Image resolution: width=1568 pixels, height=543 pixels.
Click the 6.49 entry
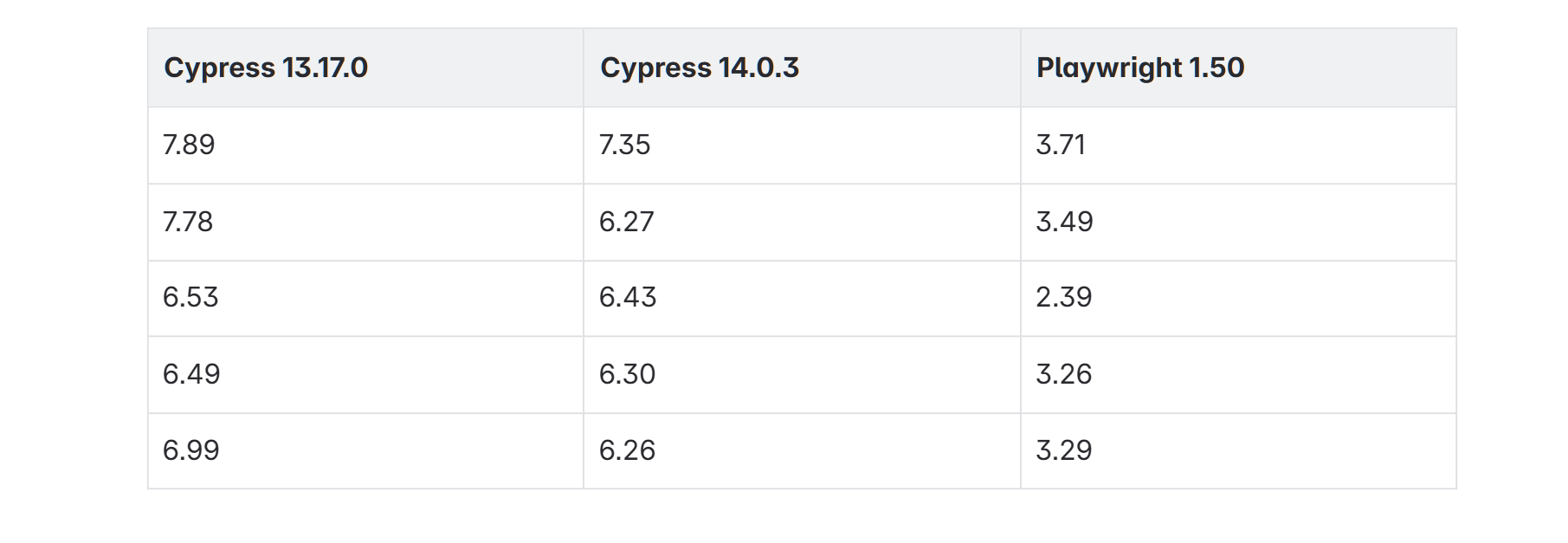click(365, 374)
